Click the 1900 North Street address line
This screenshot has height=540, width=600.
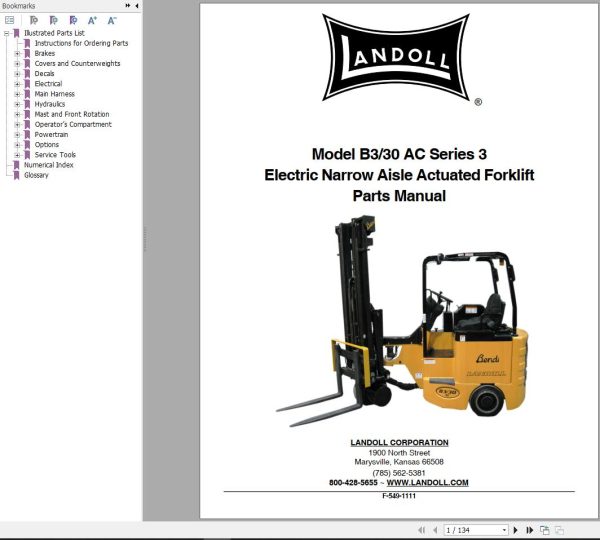point(399,453)
